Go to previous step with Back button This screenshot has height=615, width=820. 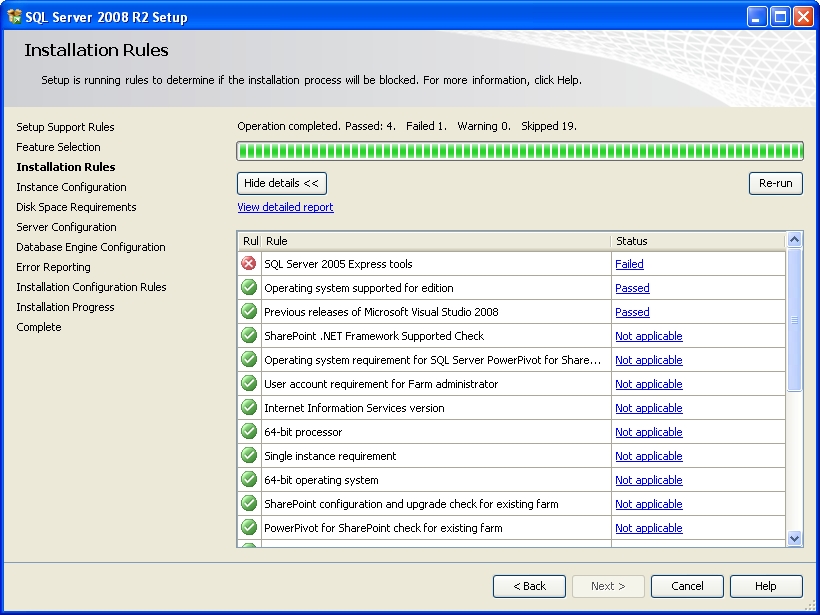529,586
